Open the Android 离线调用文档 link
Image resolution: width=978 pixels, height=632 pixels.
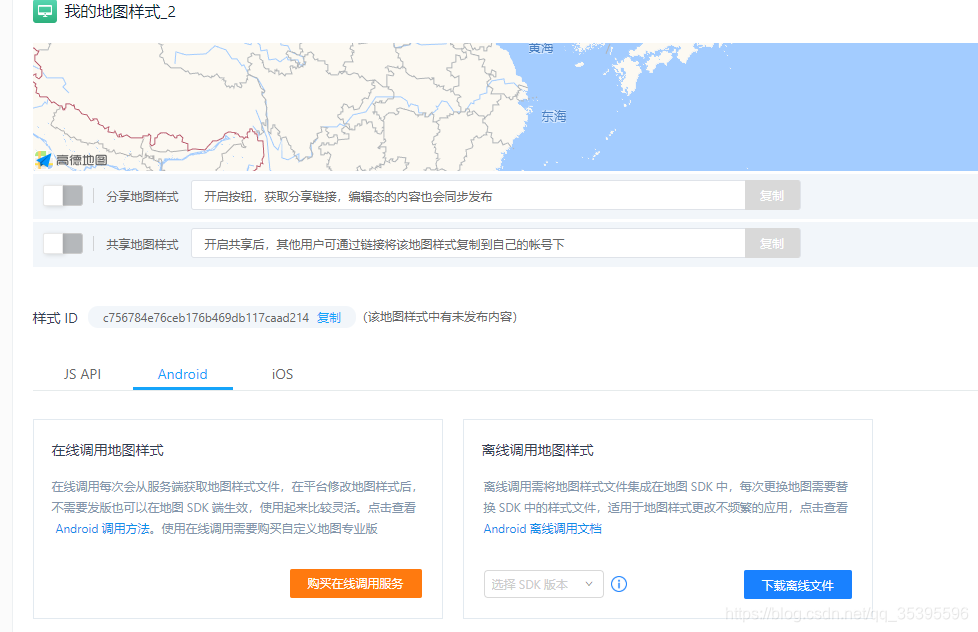click(x=543, y=528)
